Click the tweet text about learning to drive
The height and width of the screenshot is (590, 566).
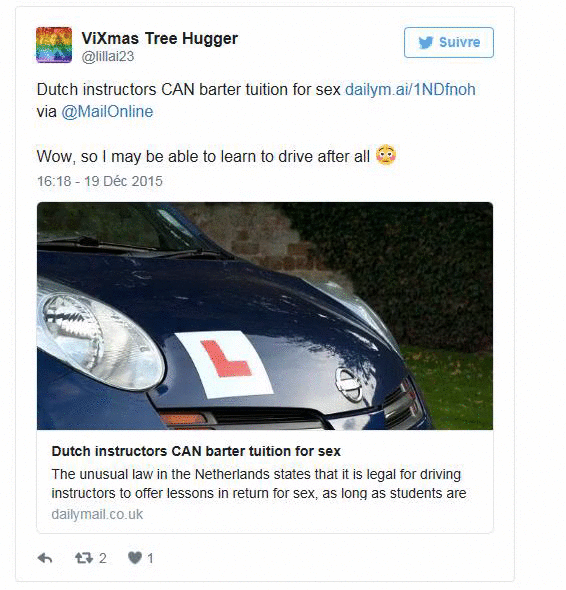[203, 157]
